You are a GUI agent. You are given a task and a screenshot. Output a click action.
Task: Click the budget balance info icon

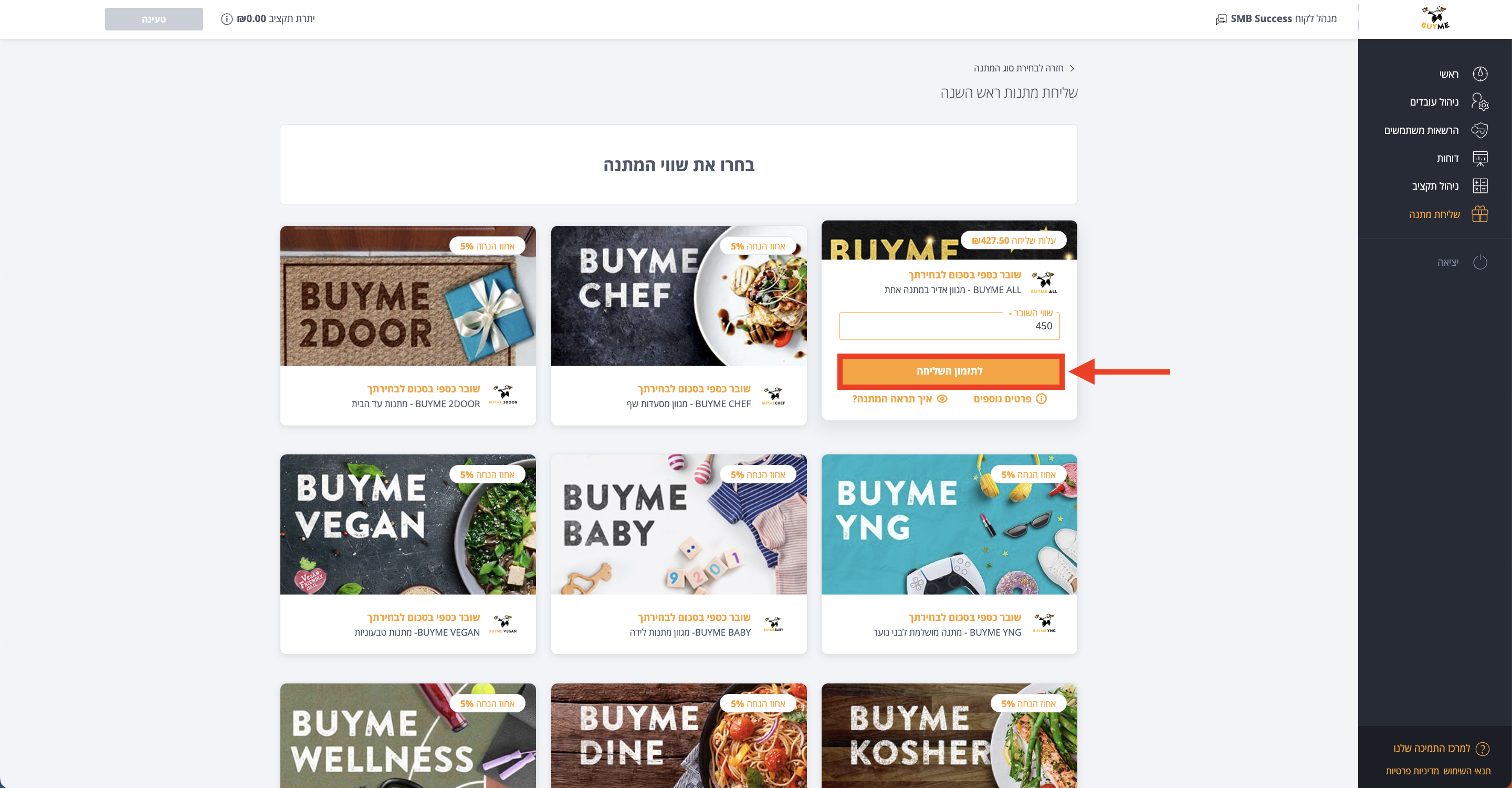[x=227, y=19]
